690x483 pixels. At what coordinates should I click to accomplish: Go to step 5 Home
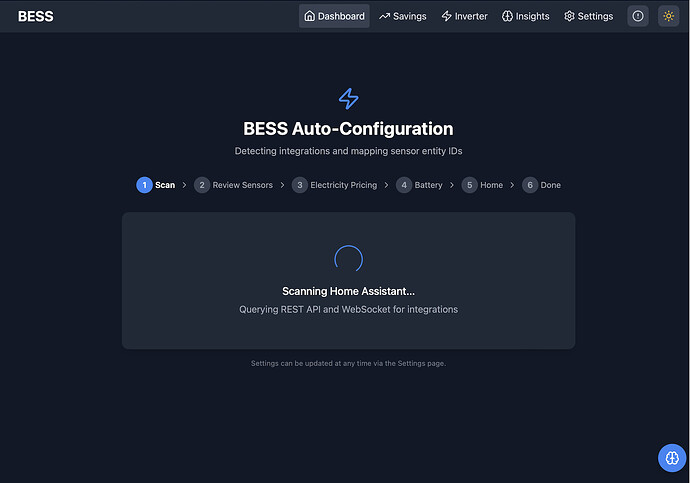(x=482, y=185)
